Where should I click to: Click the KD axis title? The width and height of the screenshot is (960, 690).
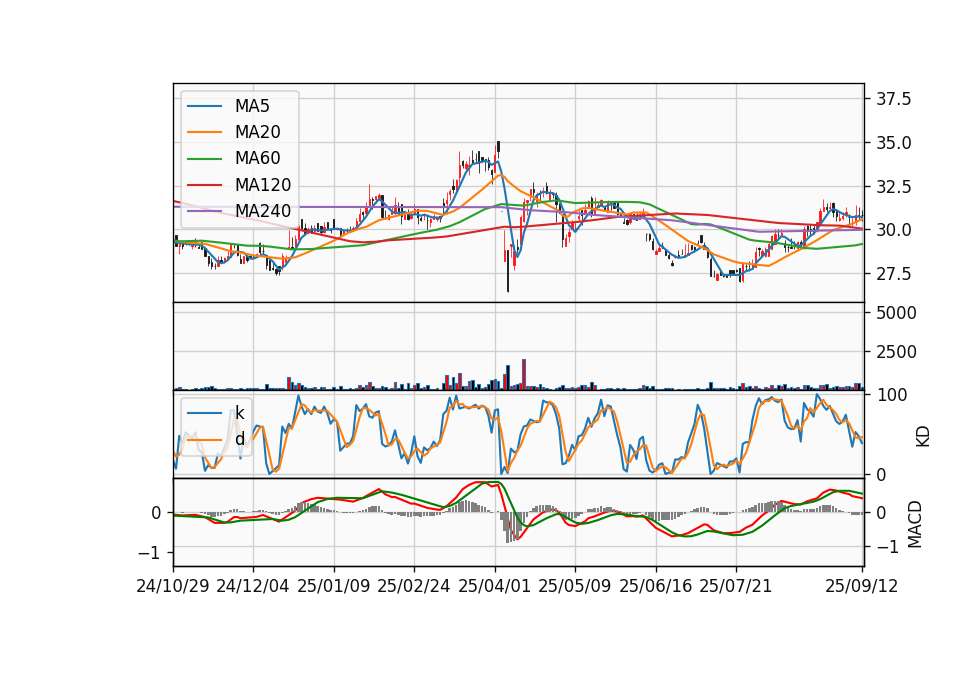click(923, 437)
